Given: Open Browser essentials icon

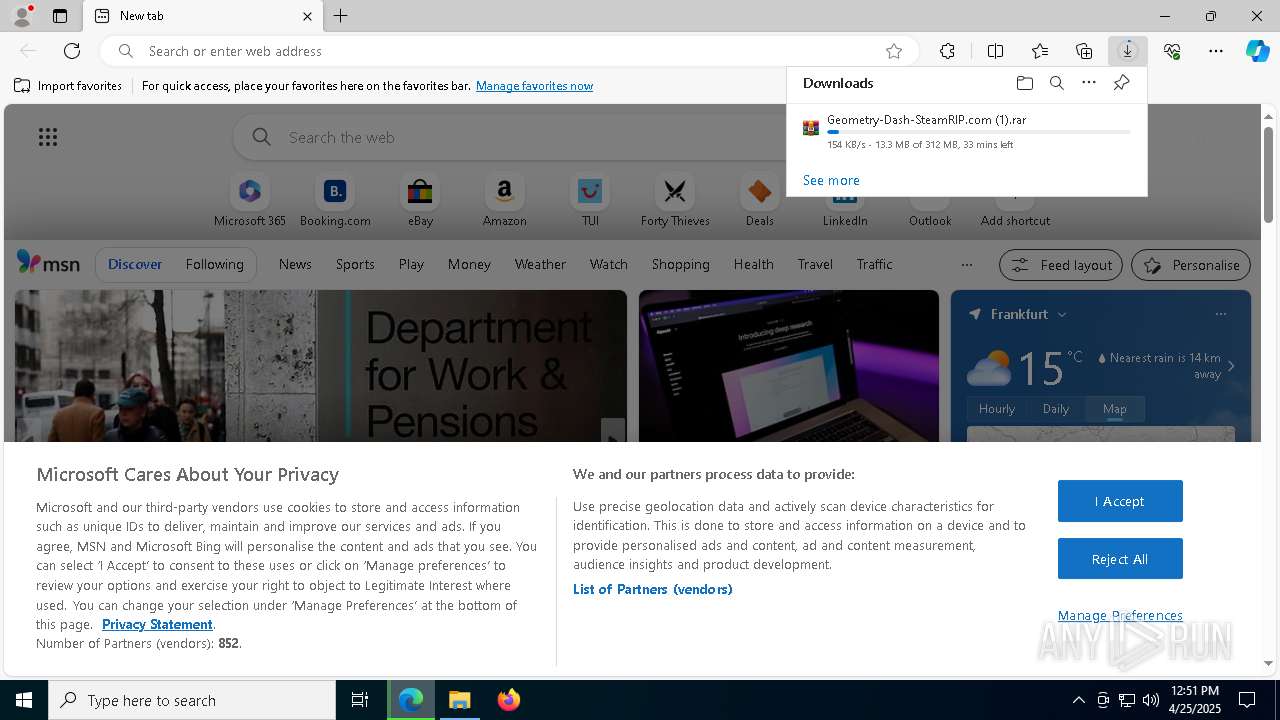Looking at the screenshot, I should (1172, 51).
